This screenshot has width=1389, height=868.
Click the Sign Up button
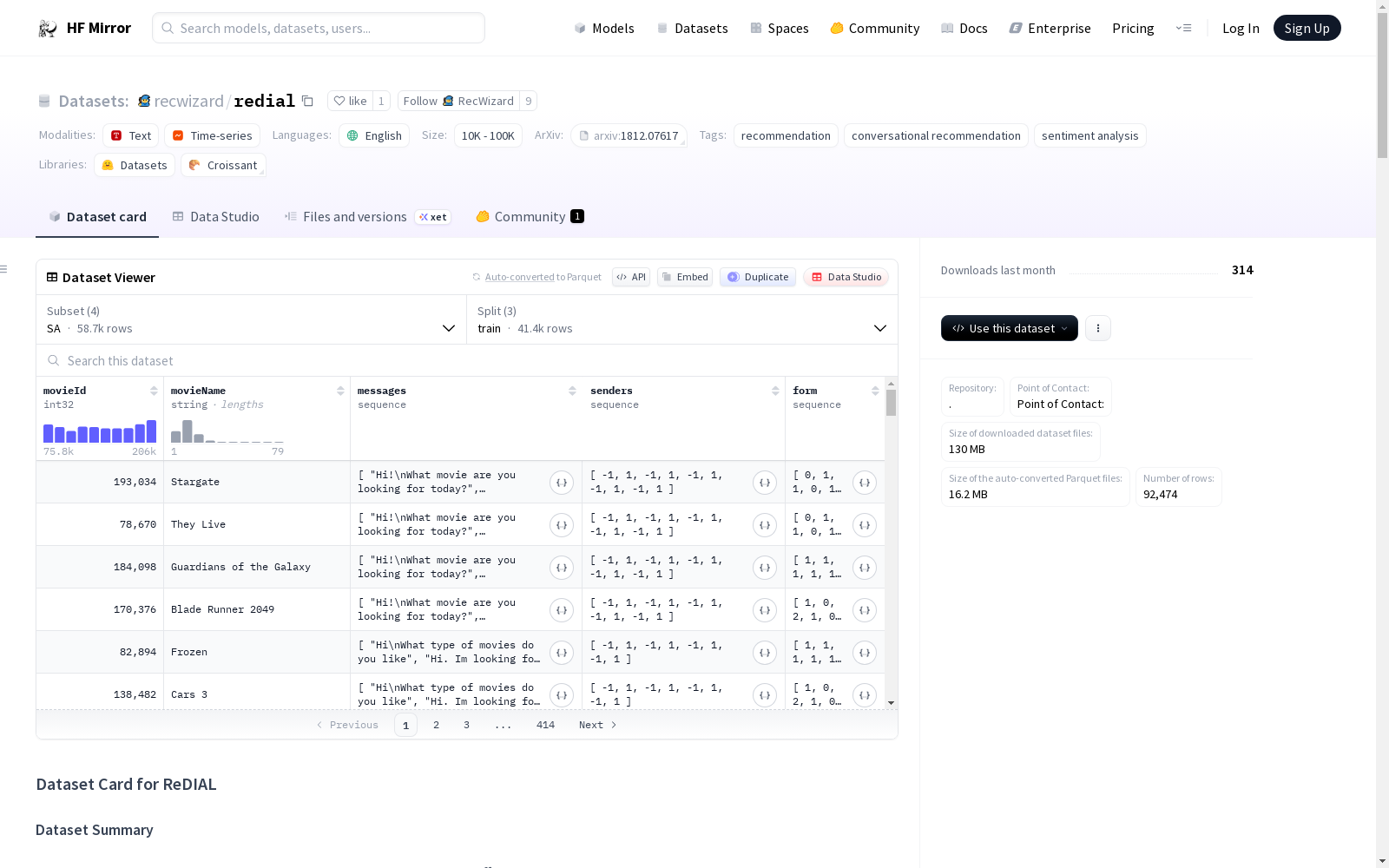[1307, 28]
